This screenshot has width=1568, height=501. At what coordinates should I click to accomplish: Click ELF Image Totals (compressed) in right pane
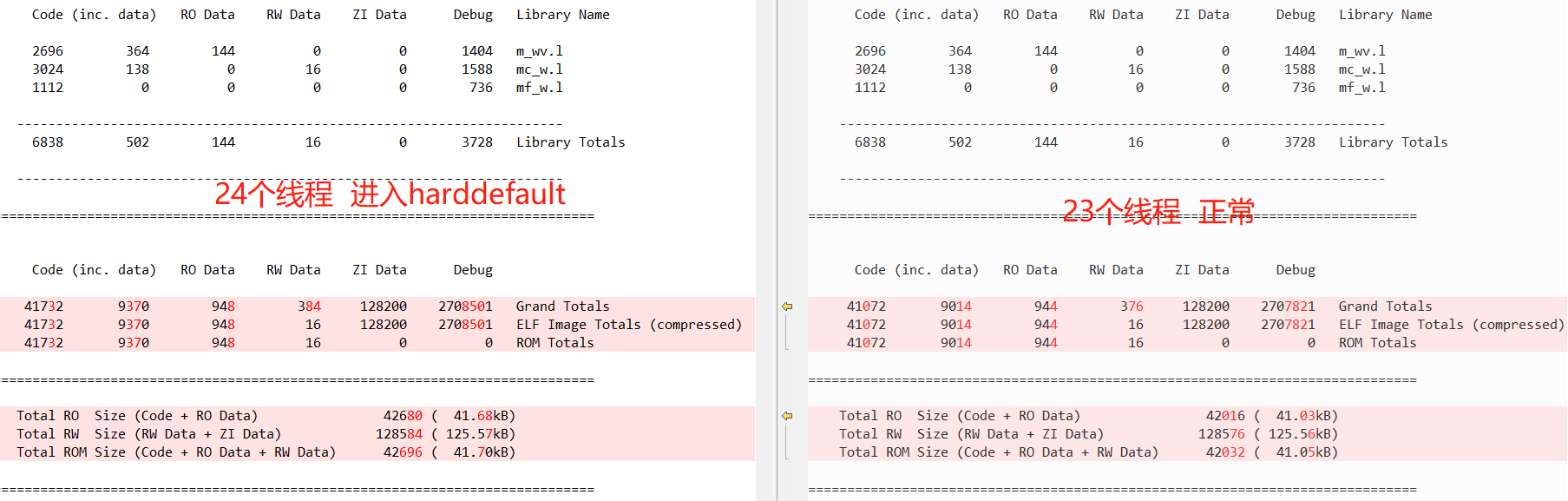pos(1452,325)
